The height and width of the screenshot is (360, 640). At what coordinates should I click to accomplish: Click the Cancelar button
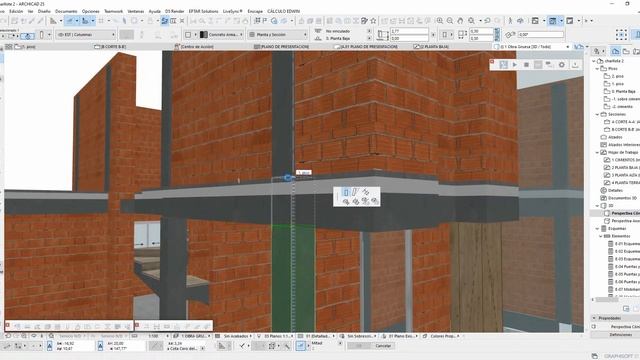[x=383, y=346]
